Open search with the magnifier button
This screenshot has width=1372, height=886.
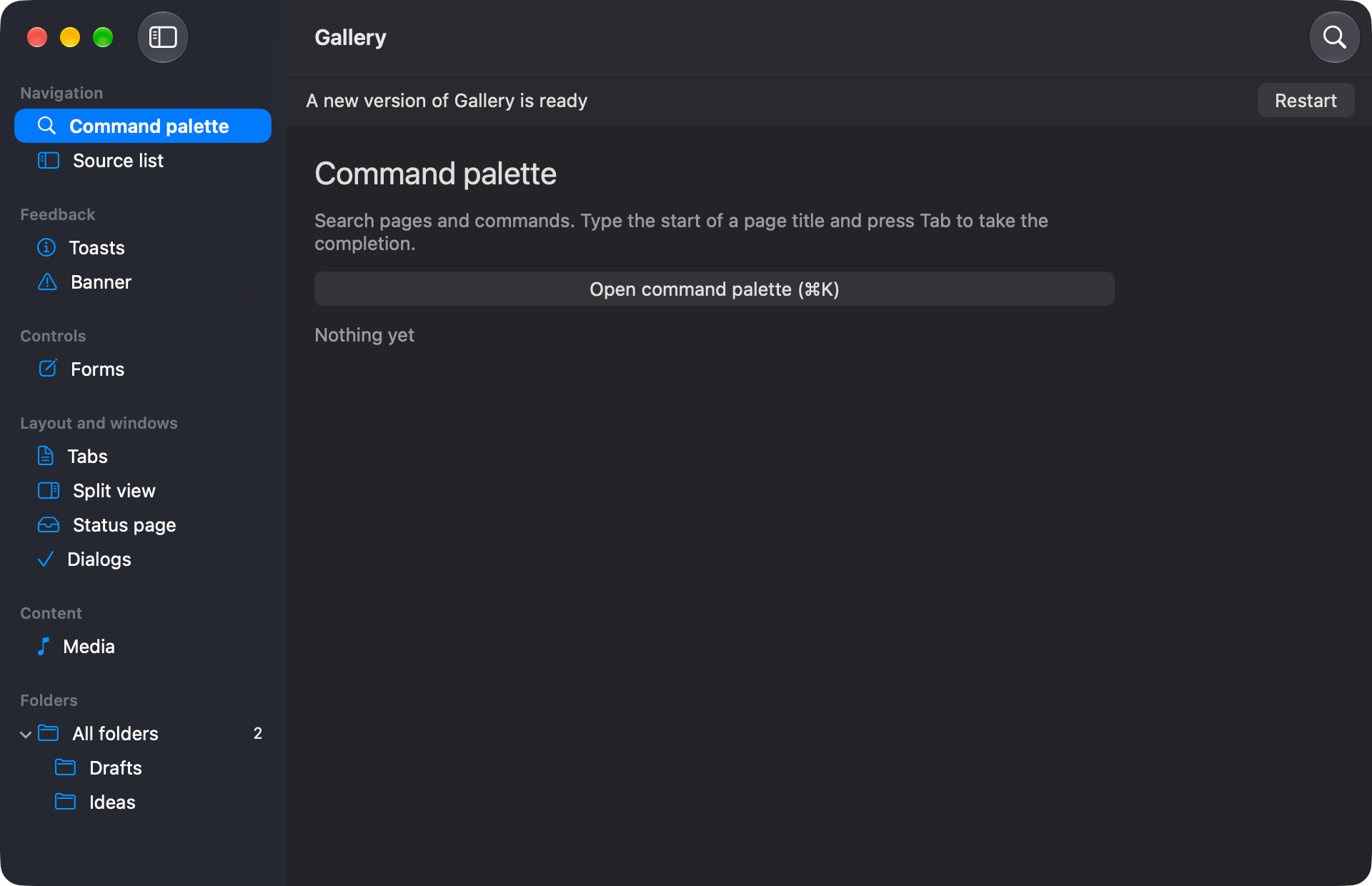coord(1334,37)
